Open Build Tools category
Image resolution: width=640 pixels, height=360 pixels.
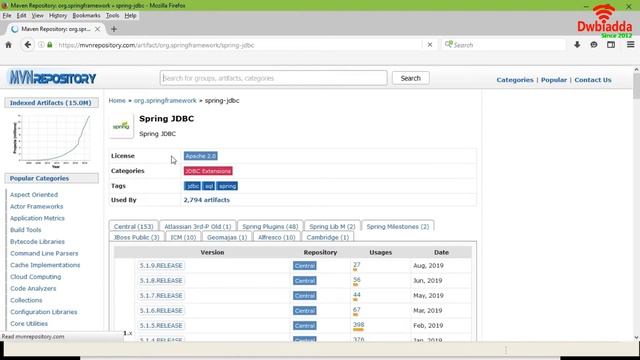click(x=25, y=230)
